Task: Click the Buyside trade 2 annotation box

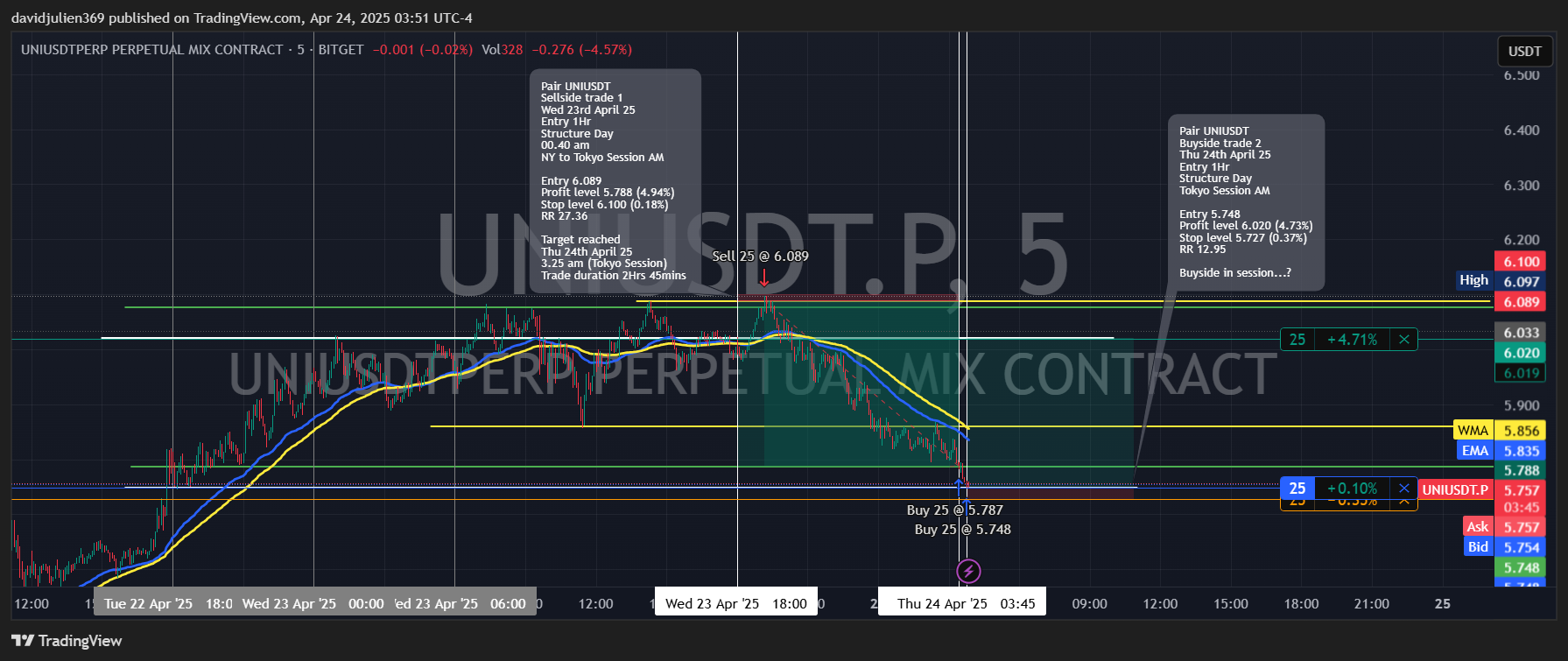Action: [x=1246, y=202]
